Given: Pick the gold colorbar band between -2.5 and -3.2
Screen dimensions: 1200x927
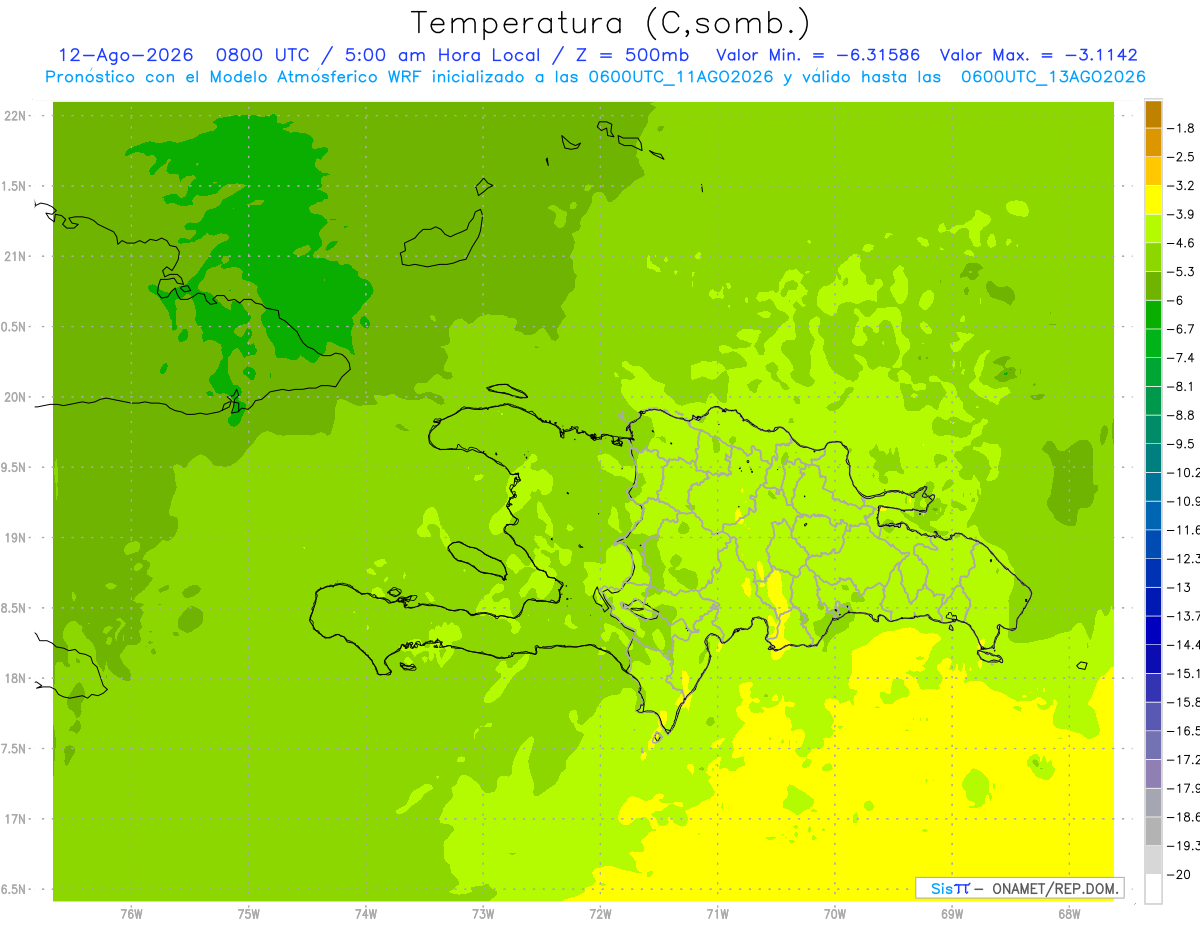Looking at the screenshot, I should [x=1153, y=171].
